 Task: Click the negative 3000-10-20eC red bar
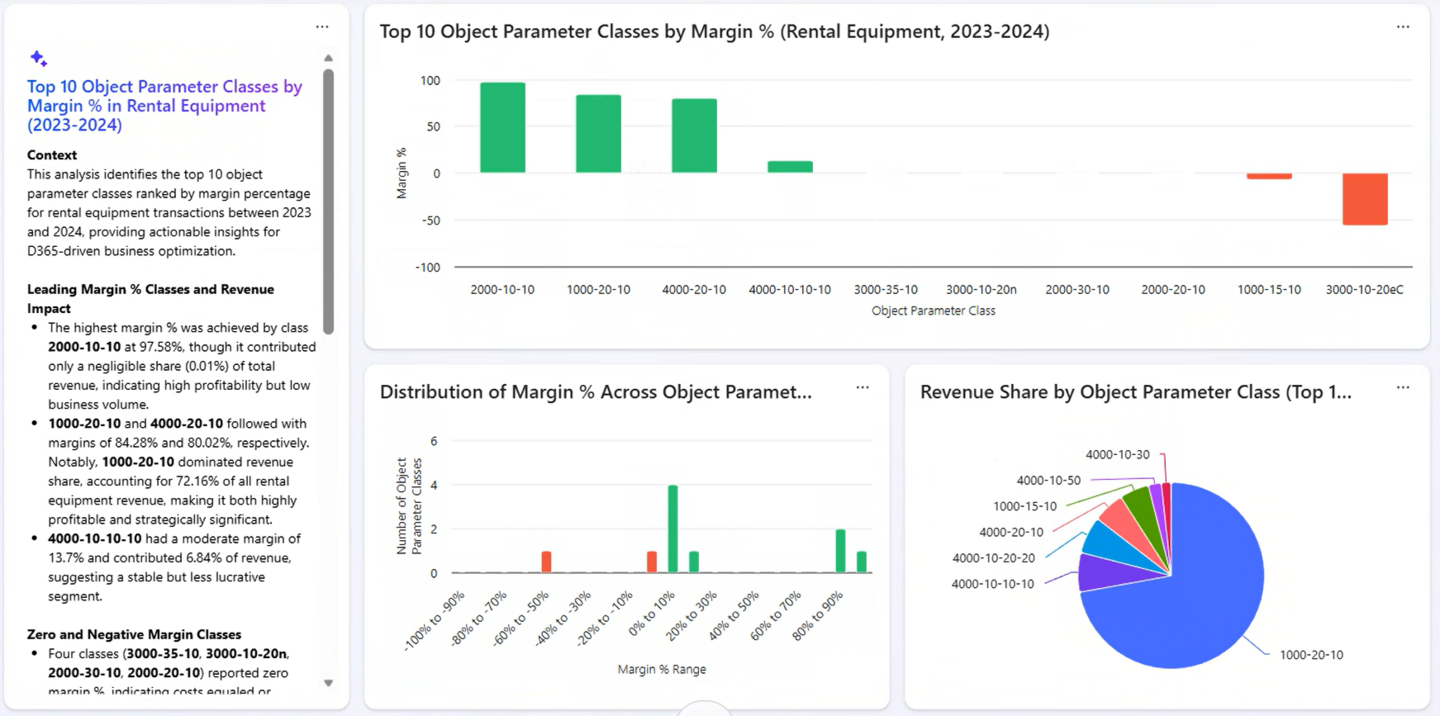click(x=1365, y=199)
